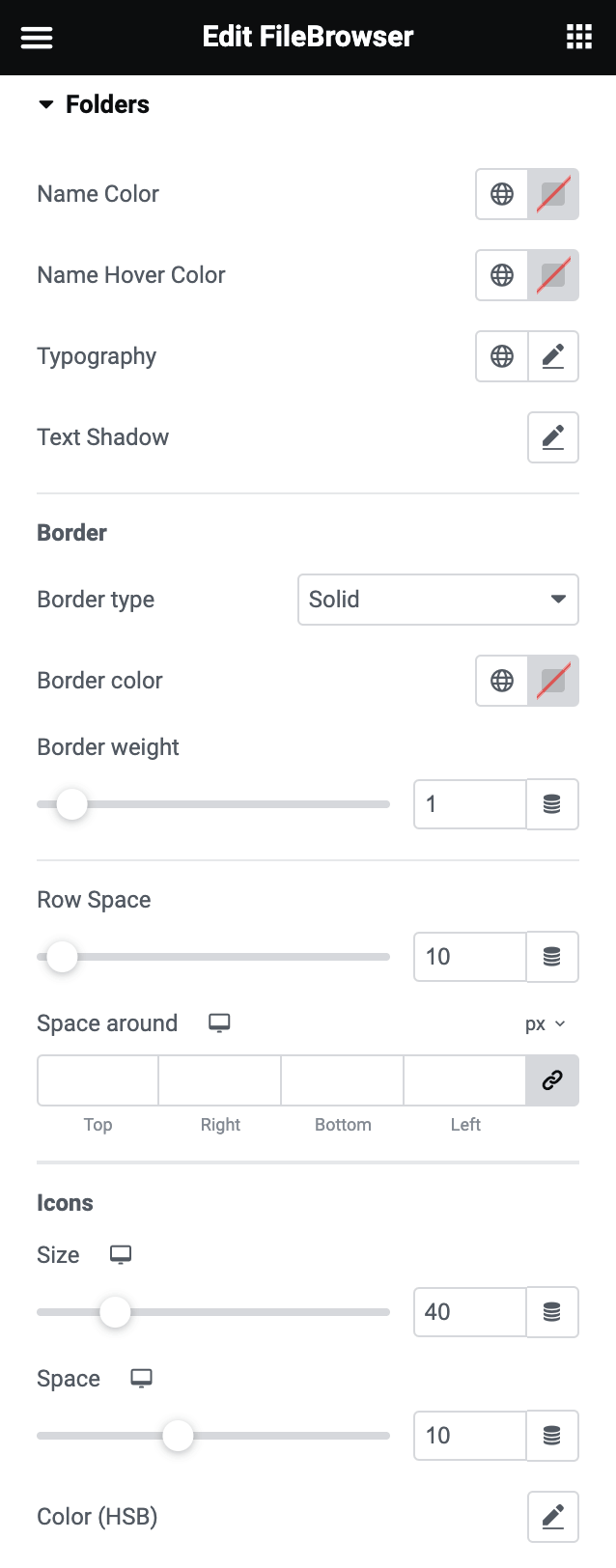Click the widgets panel grid icon
Image resolution: width=616 pixels, height=1568 pixels.
coord(578,37)
